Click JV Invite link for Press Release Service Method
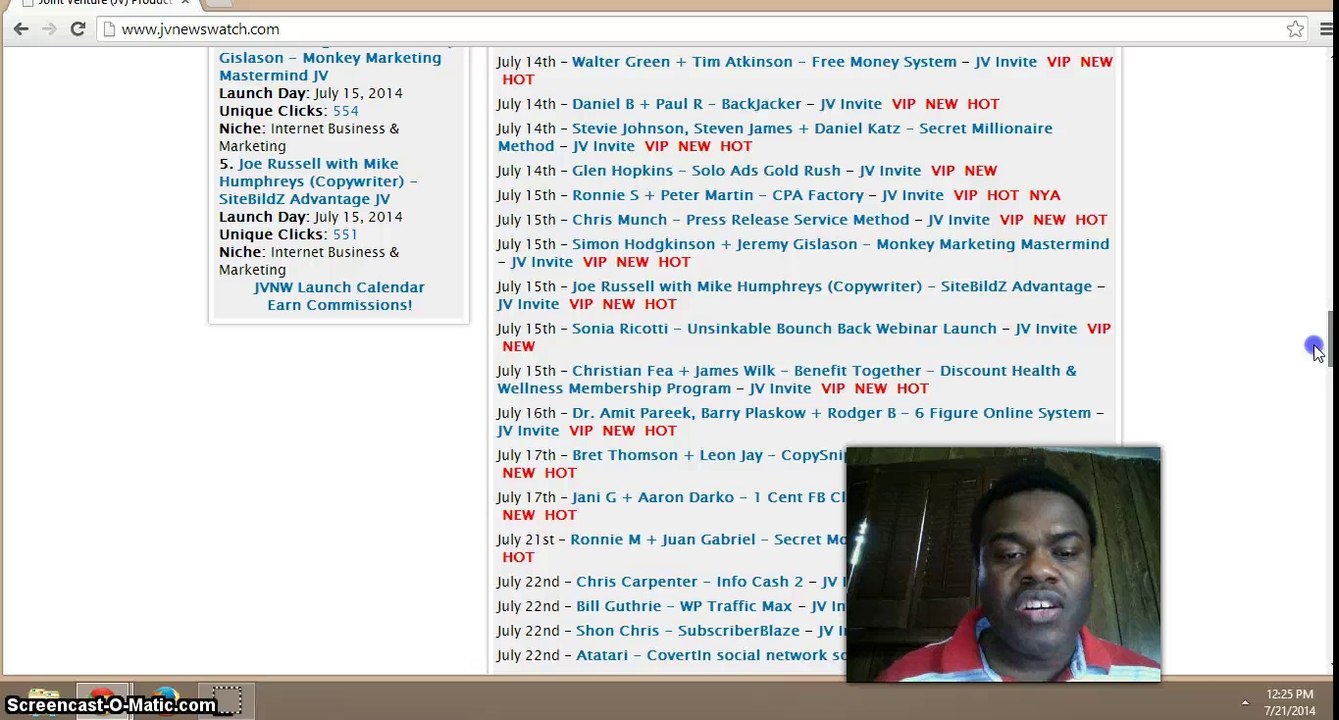This screenshot has width=1339, height=720. tap(958, 220)
